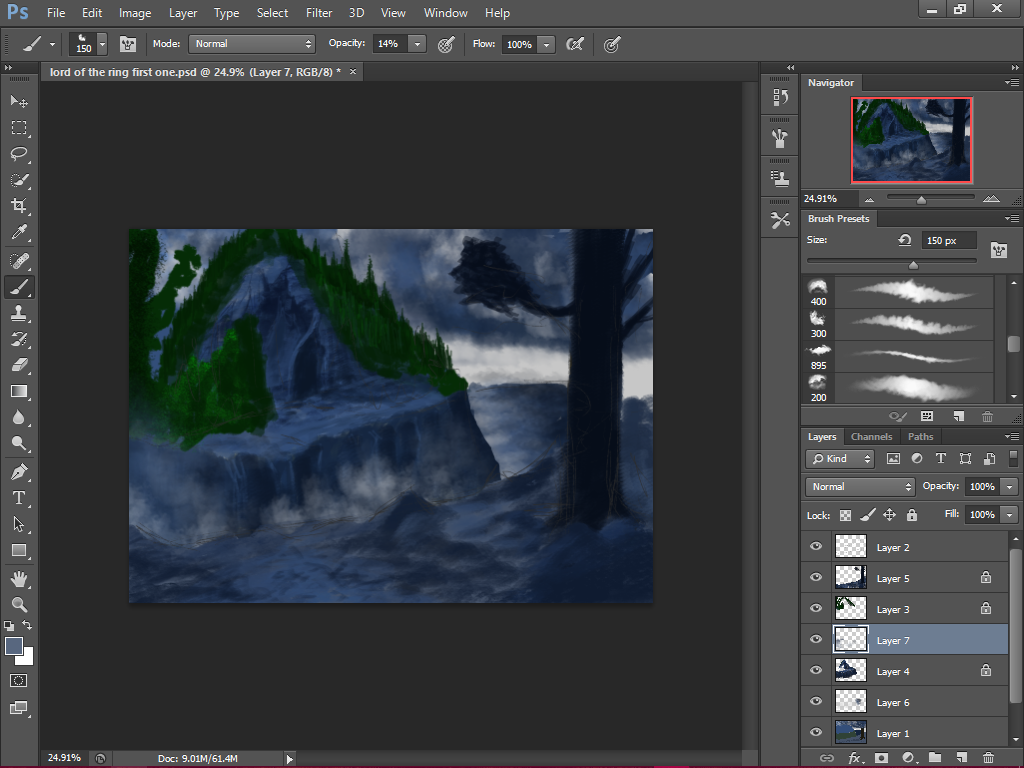Viewport: 1024px width, 768px height.
Task: Change the screen mode
Action: 19,708
